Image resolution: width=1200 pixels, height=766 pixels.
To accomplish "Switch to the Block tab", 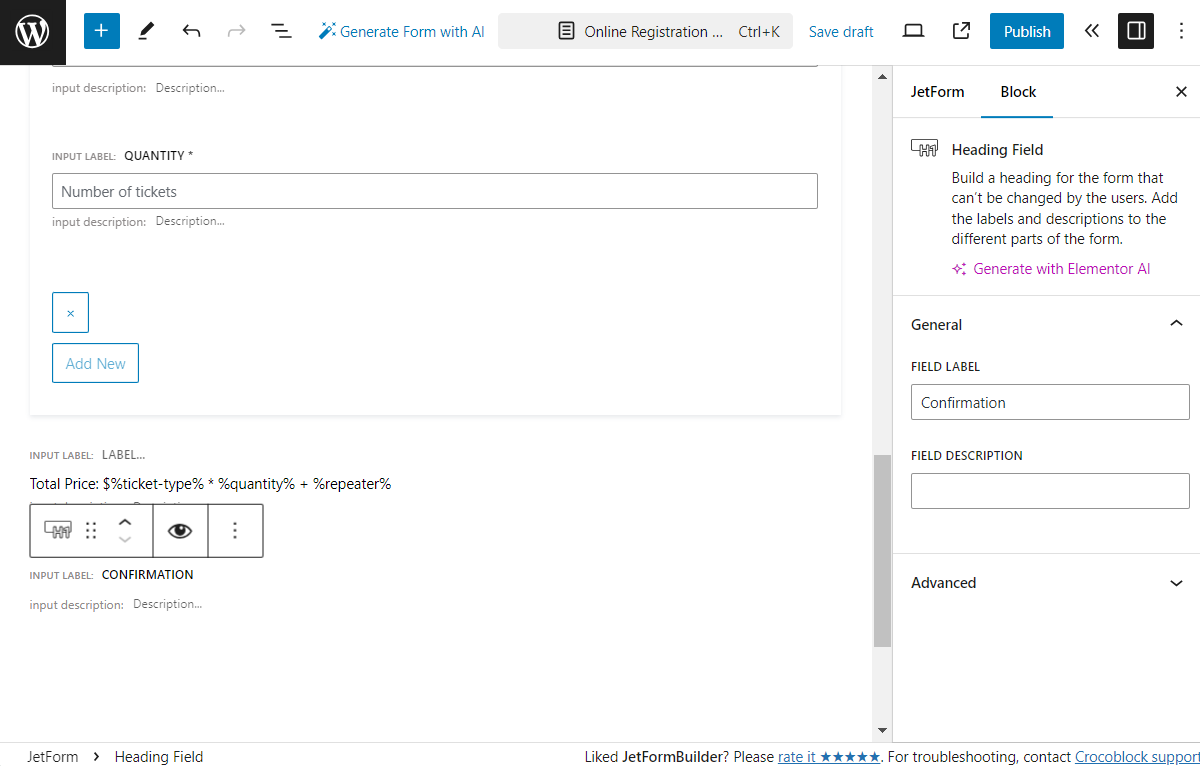I will (x=1018, y=92).
